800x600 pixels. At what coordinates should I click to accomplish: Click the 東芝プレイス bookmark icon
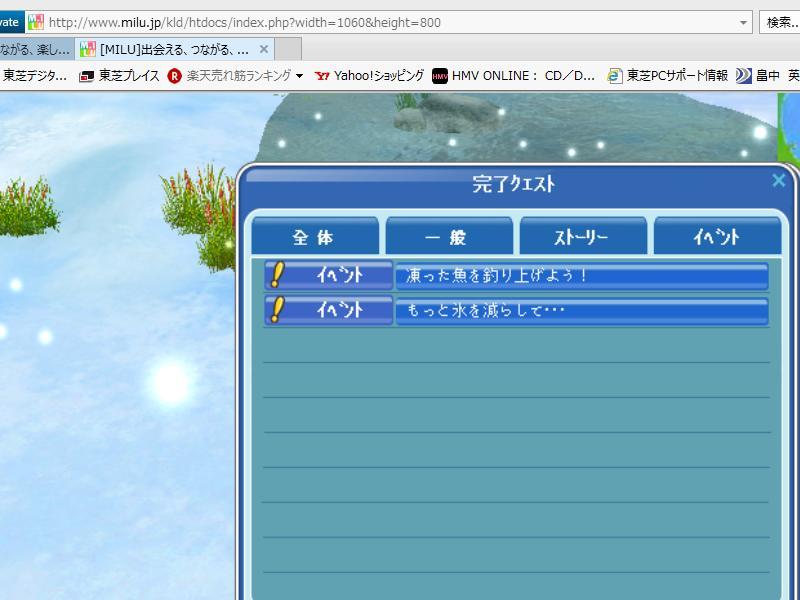[x=87, y=77]
